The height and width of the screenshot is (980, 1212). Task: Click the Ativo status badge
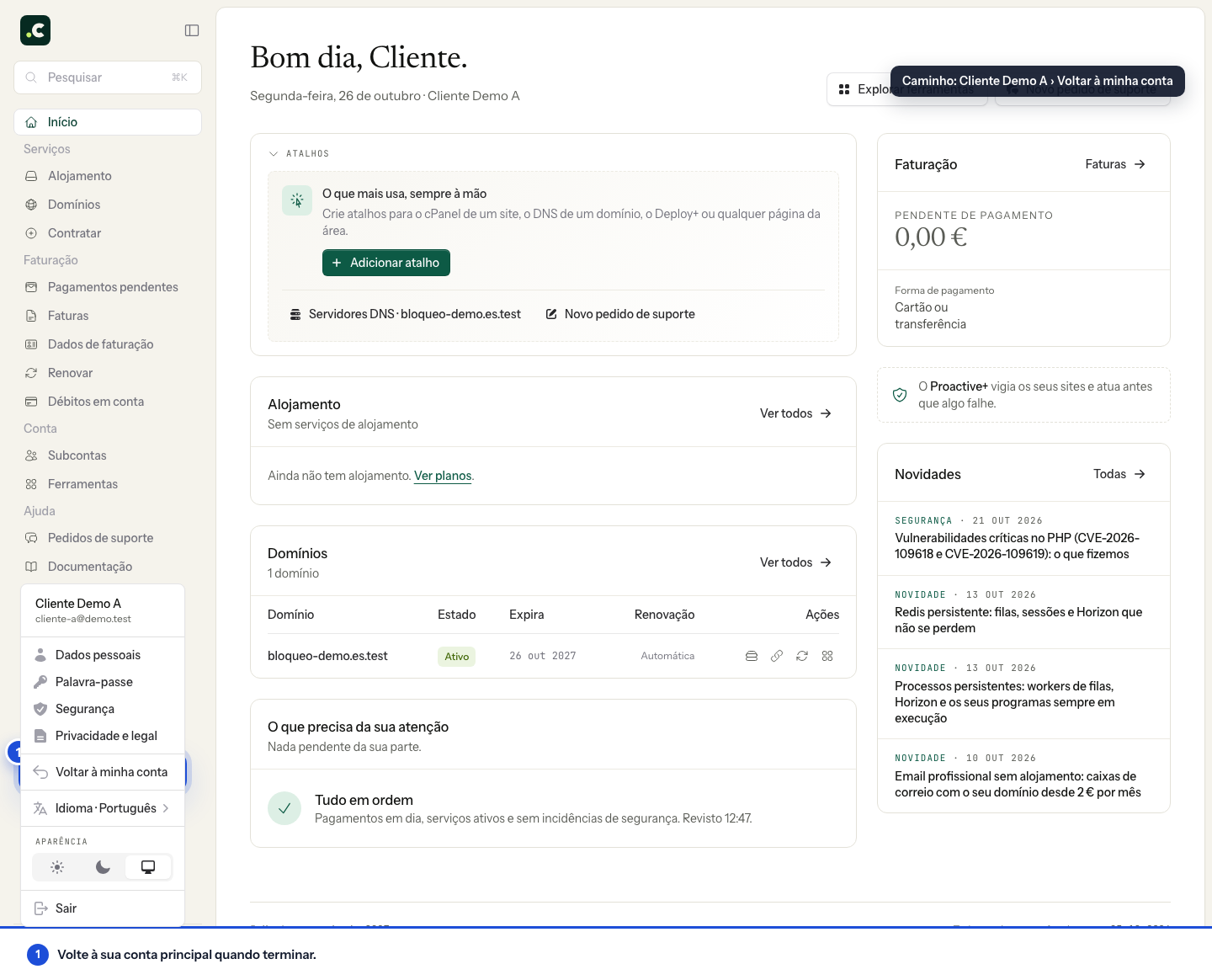[x=456, y=657]
